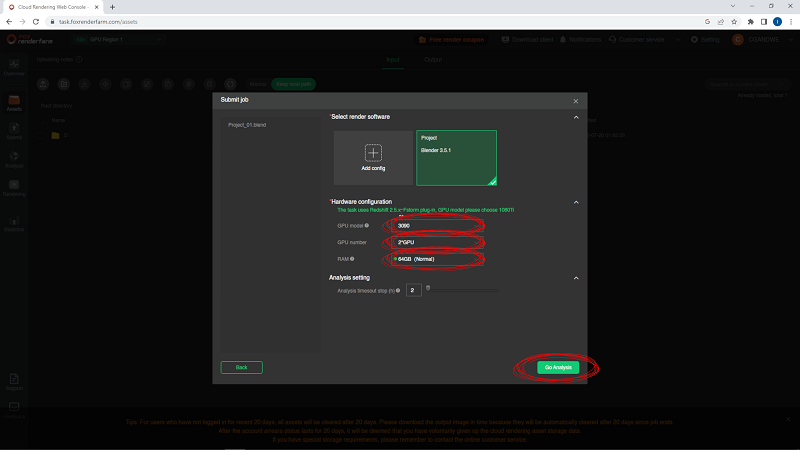Image resolution: width=800 pixels, height=450 pixels.
Task: Click the Uploading notes info icon
Action: tap(79, 59)
